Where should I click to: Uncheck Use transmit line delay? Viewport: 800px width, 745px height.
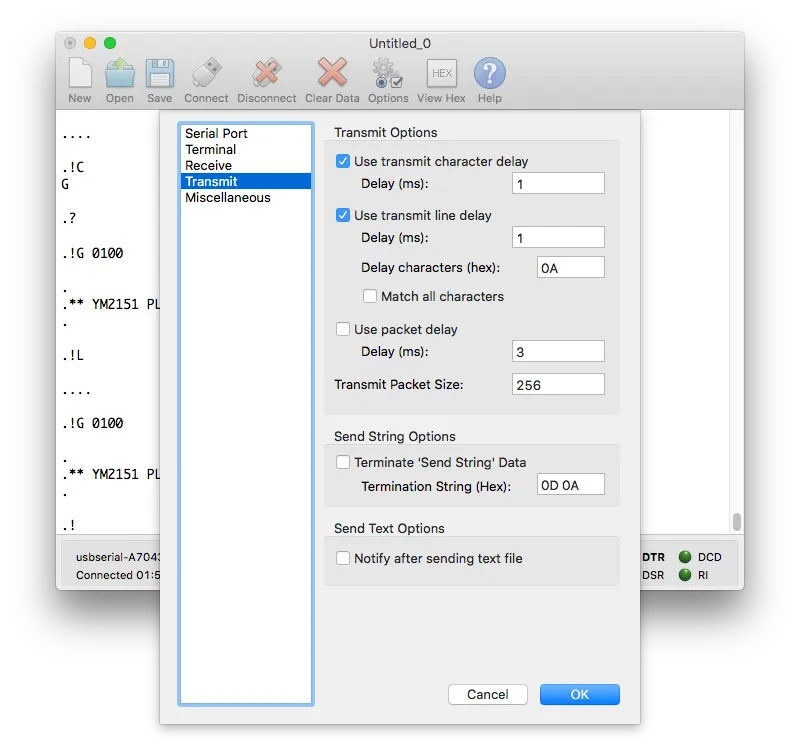(x=343, y=215)
